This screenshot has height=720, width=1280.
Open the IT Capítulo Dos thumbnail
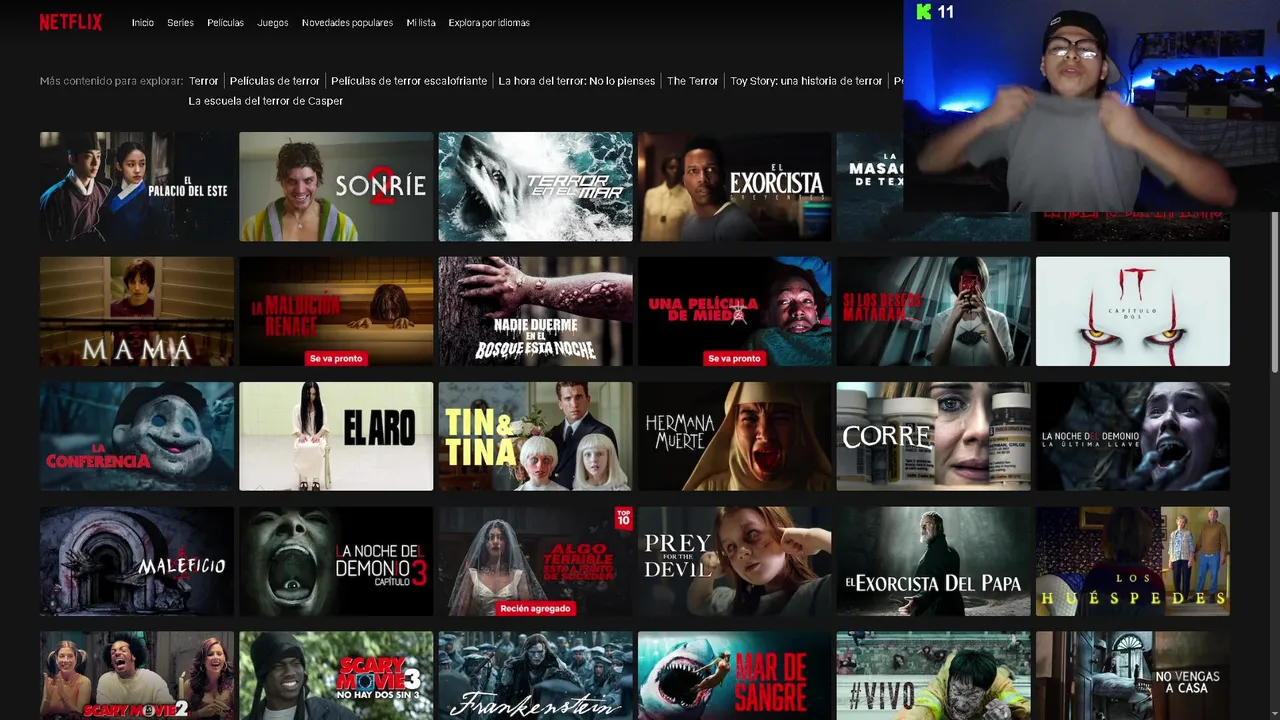click(x=1133, y=311)
